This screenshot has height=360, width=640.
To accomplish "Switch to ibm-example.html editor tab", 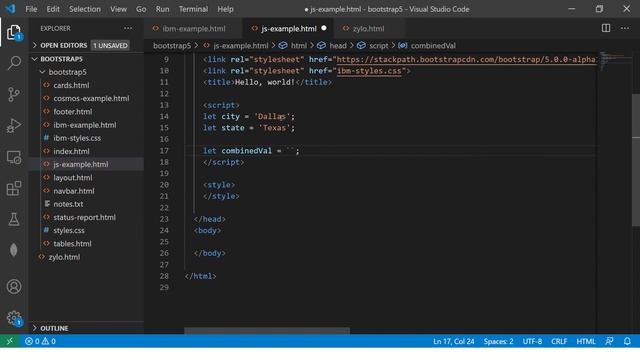I will 193,29.
